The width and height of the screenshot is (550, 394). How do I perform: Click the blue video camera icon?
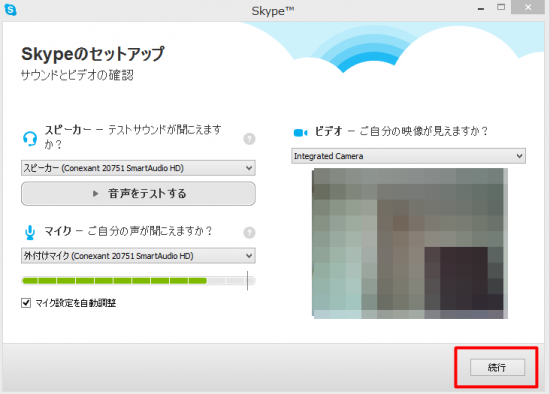point(300,133)
